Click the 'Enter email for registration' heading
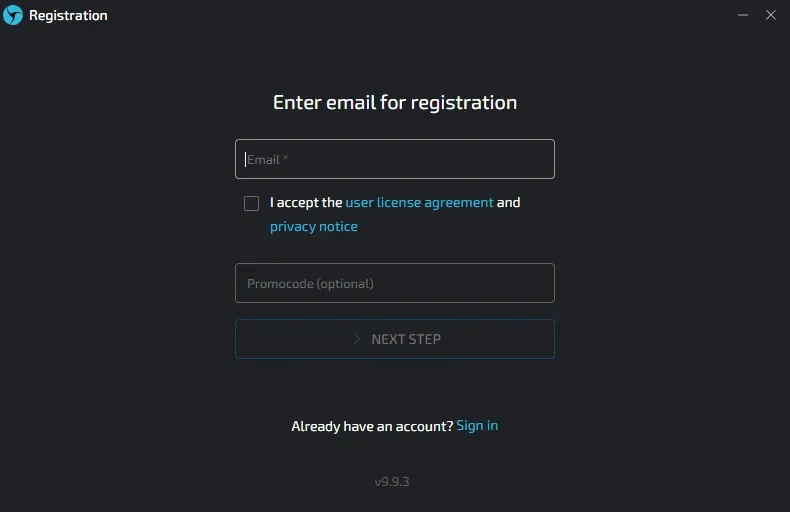Image resolution: width=790 pixels, height=512 pixels. (394, 102)
